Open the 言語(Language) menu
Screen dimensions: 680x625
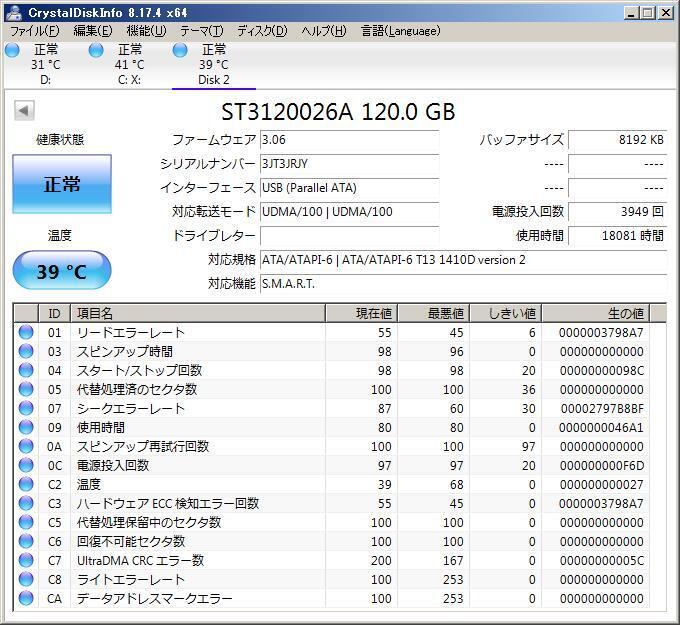(x=400, y=31)
